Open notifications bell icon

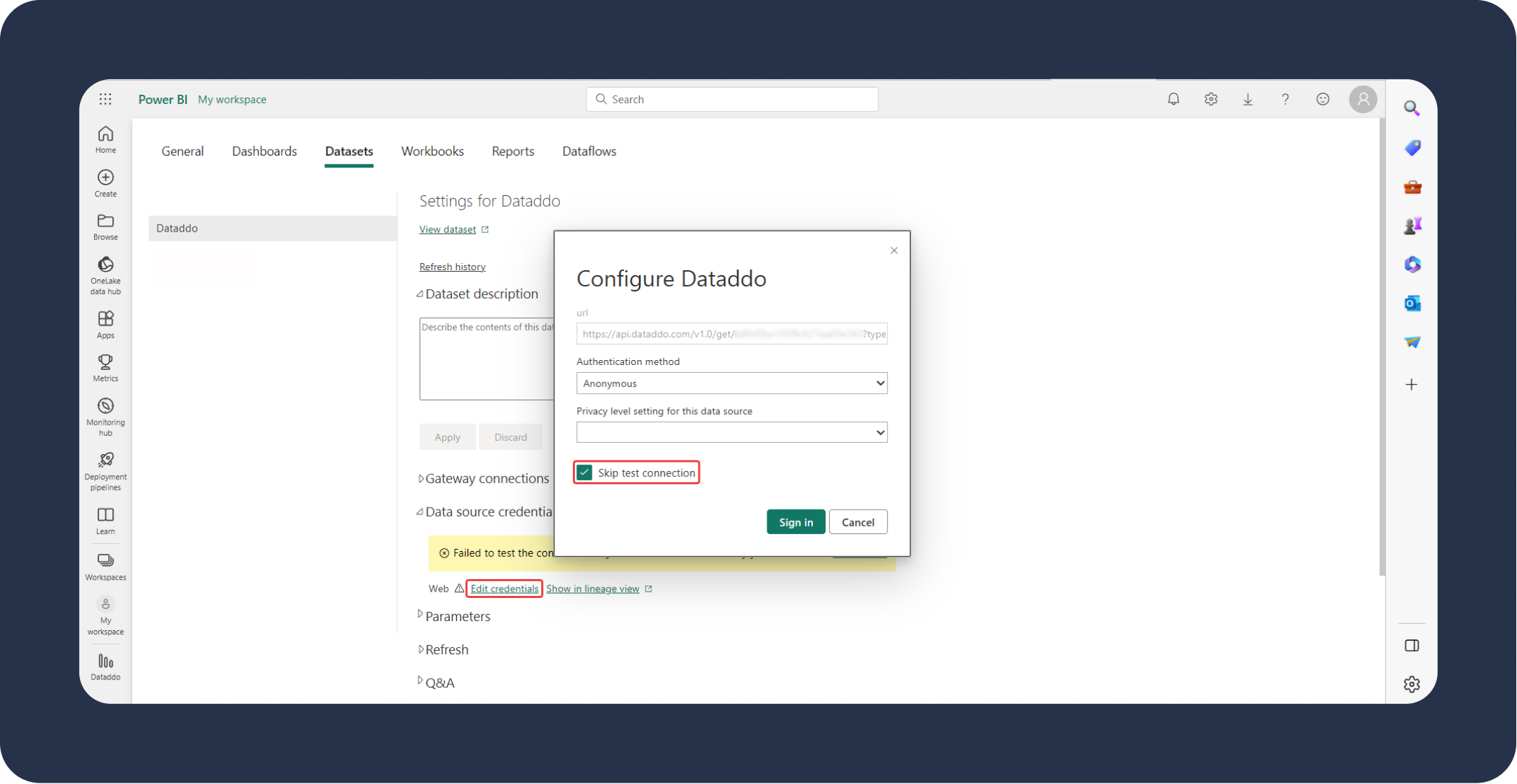(1173, 99)
